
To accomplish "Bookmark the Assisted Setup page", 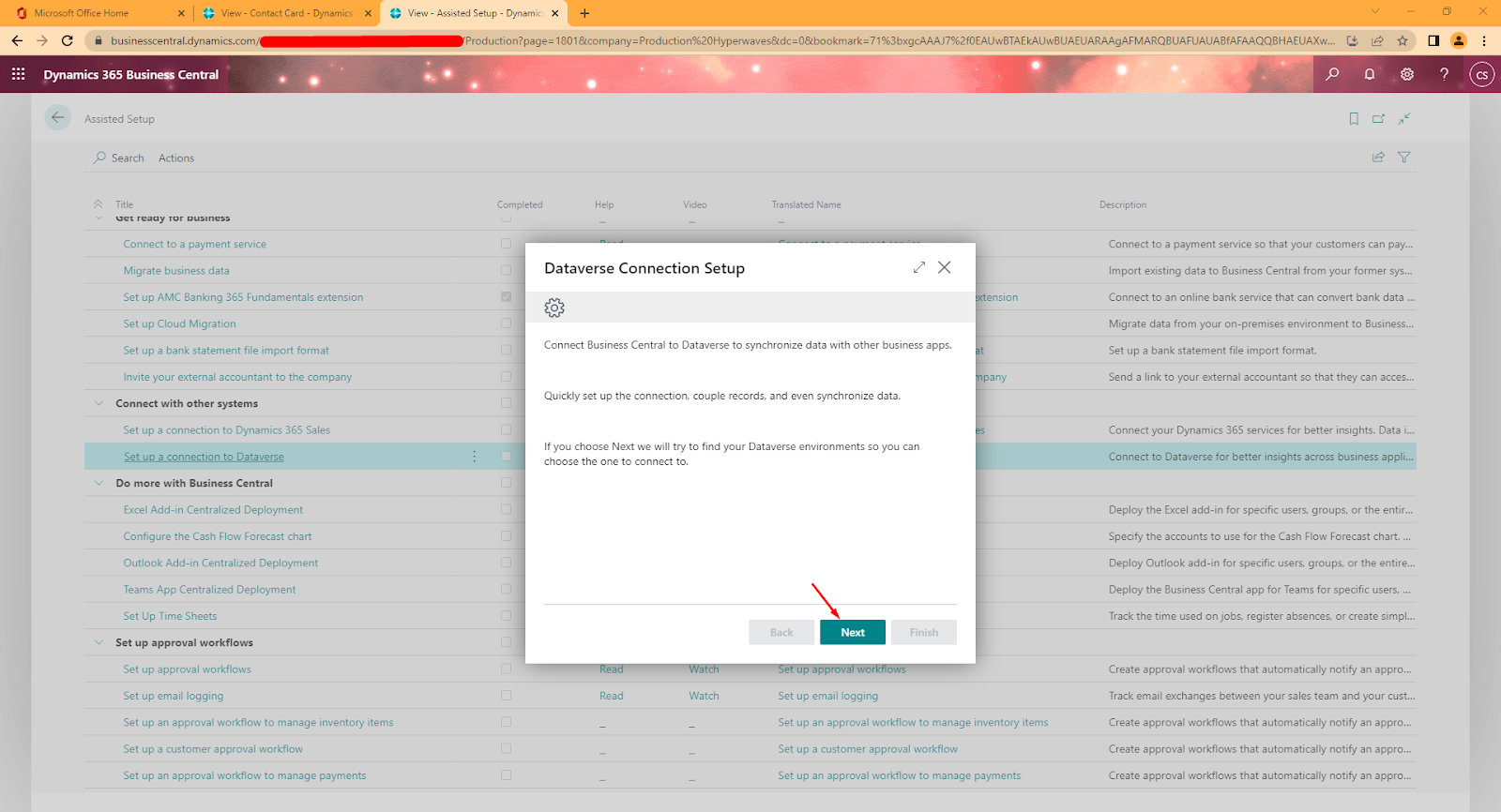I will tap(1354, 119).
